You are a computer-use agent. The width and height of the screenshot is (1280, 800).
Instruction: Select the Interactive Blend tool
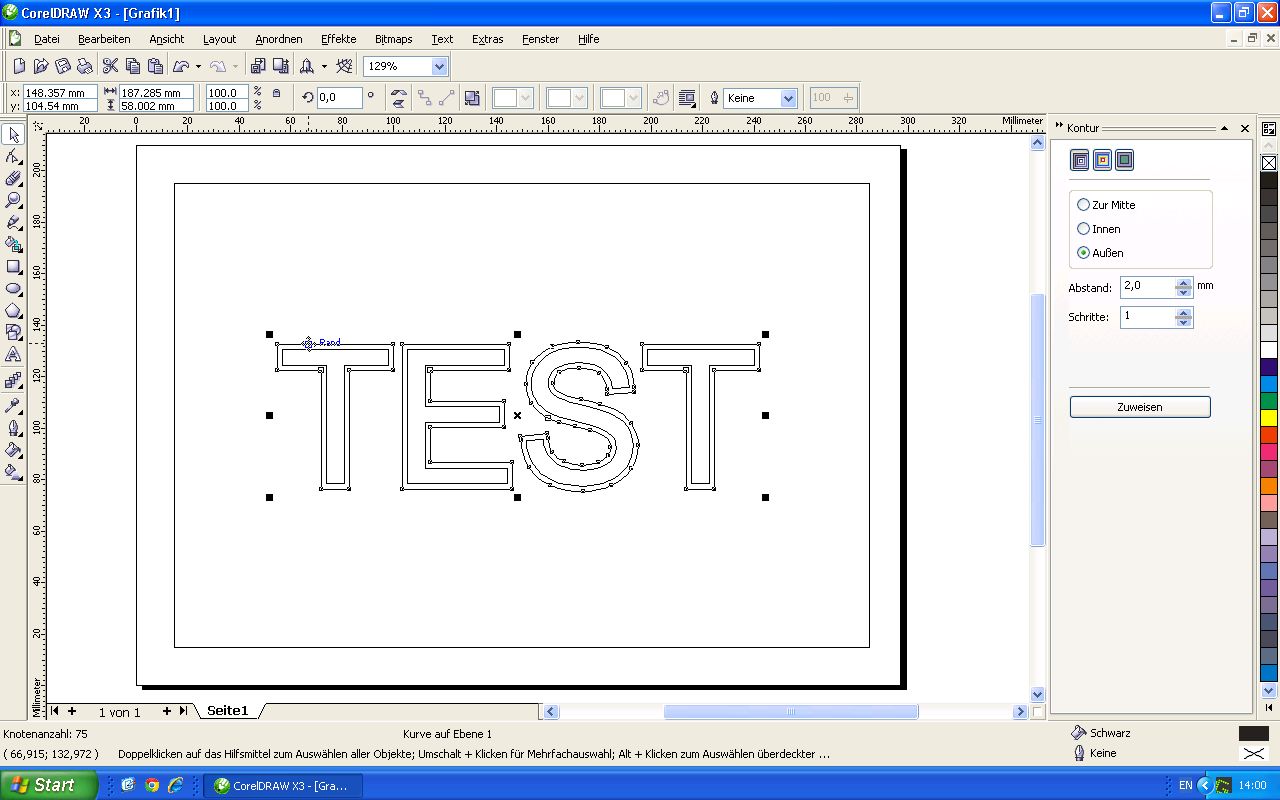point(14,381)
